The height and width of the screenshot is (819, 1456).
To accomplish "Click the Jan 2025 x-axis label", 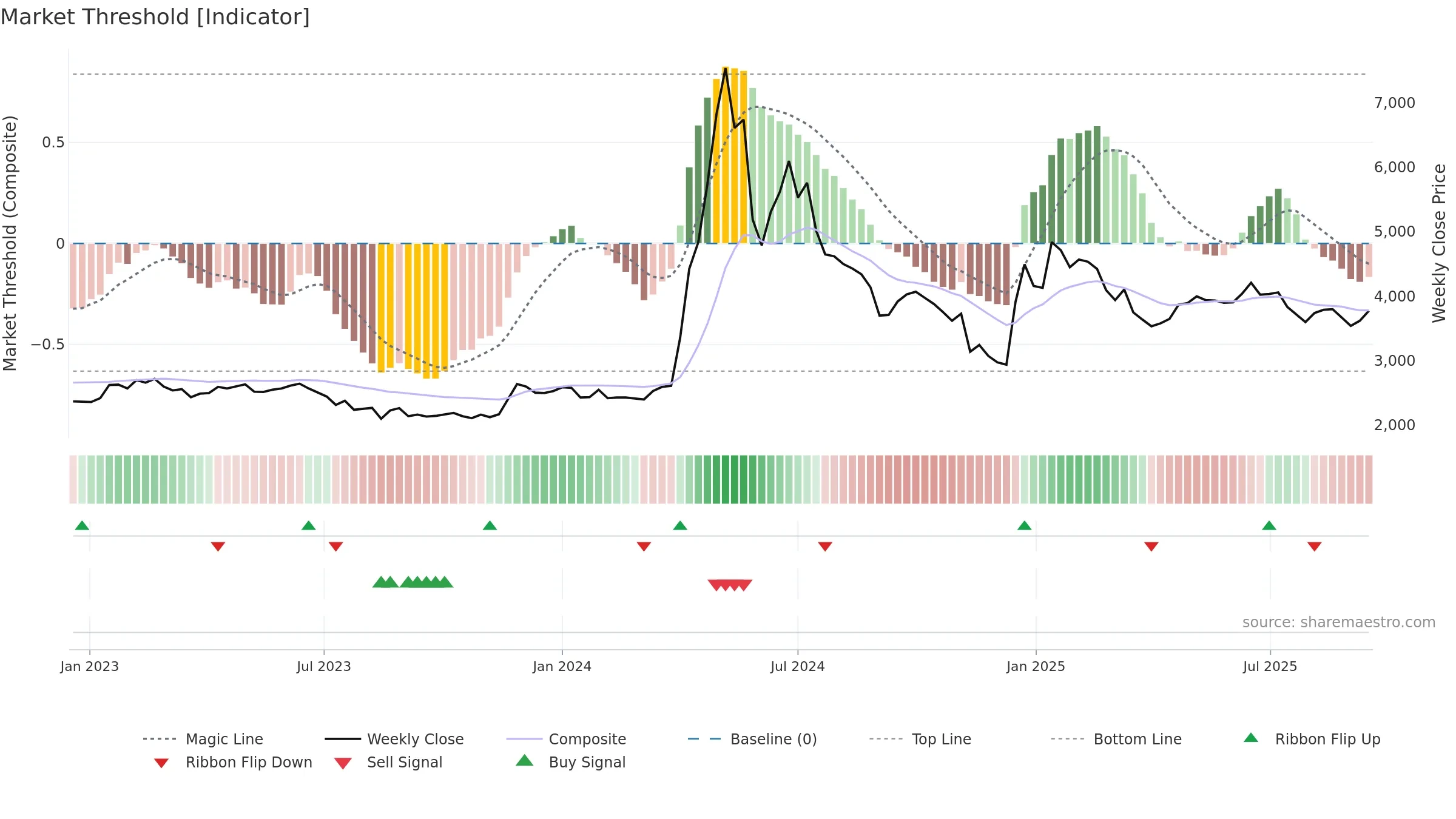I will [1036, 666].
